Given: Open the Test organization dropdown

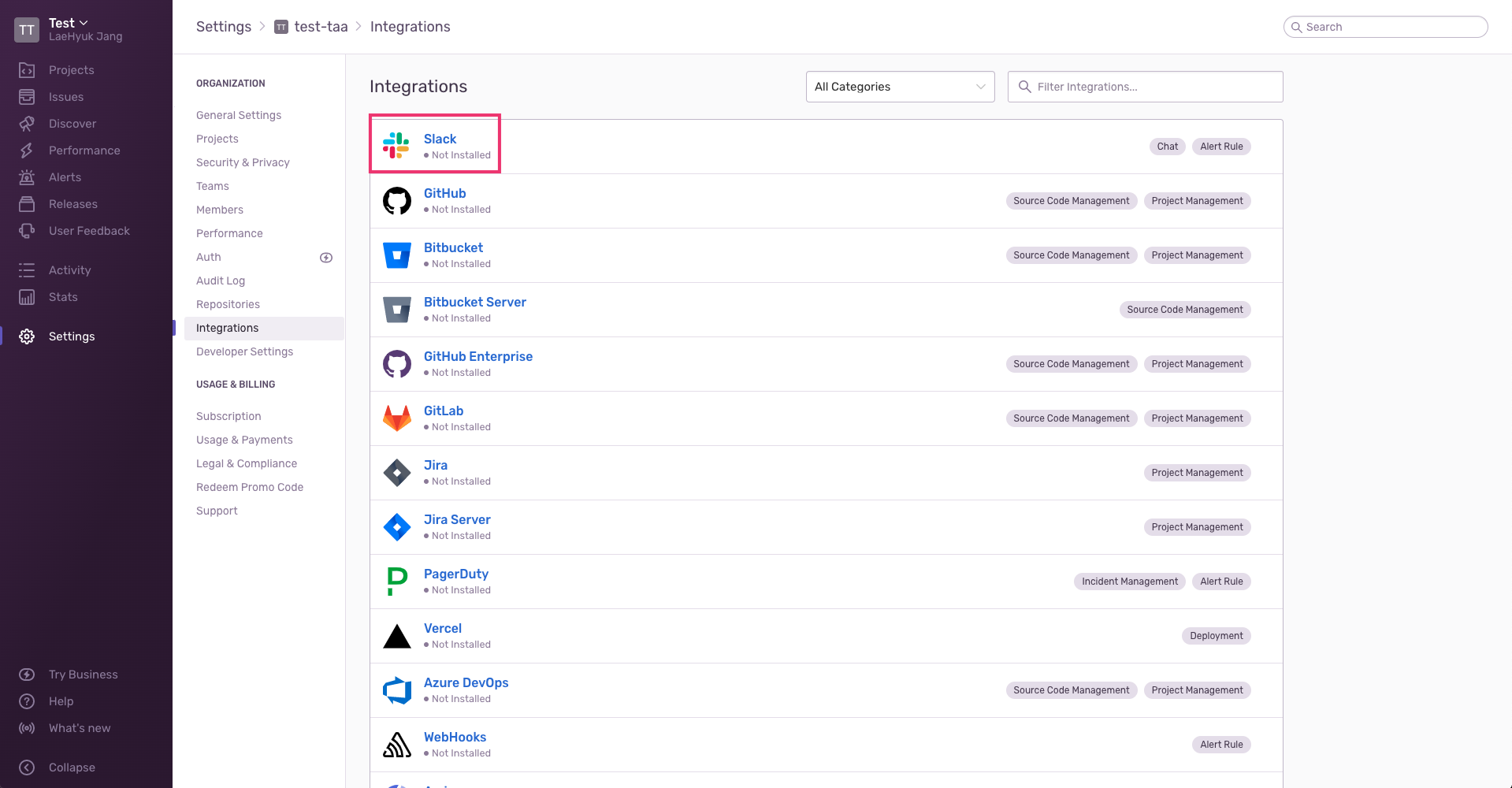Looking at the screenshot, I should tap(69, 23).
